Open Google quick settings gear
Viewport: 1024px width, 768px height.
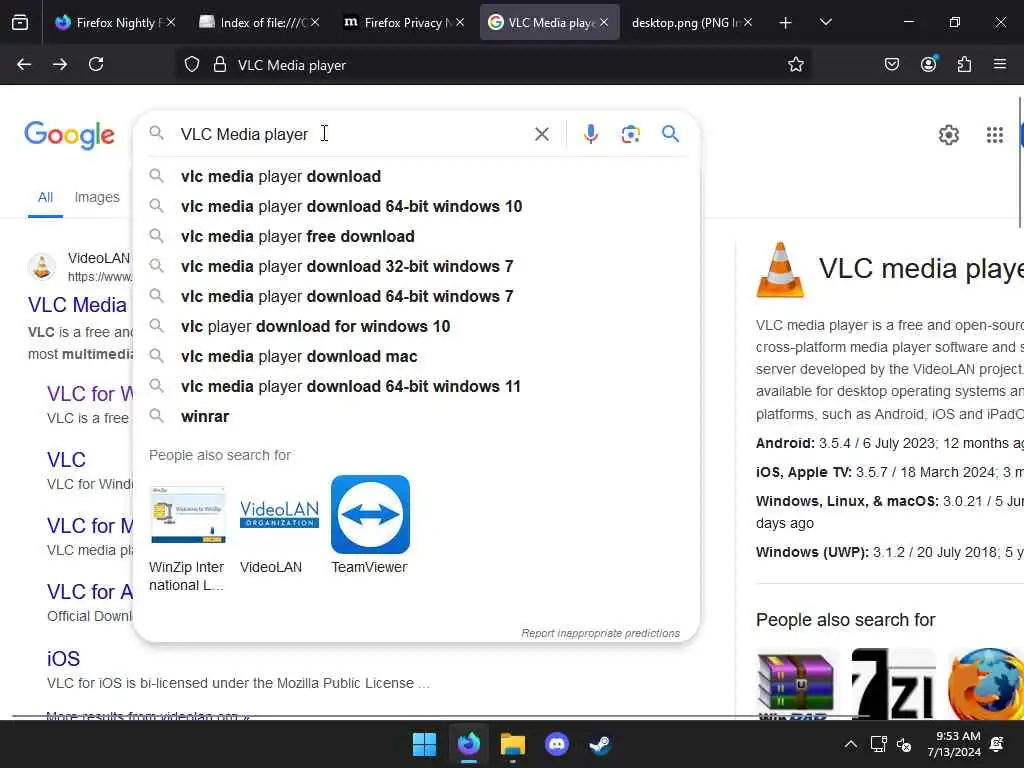point(949,135)
